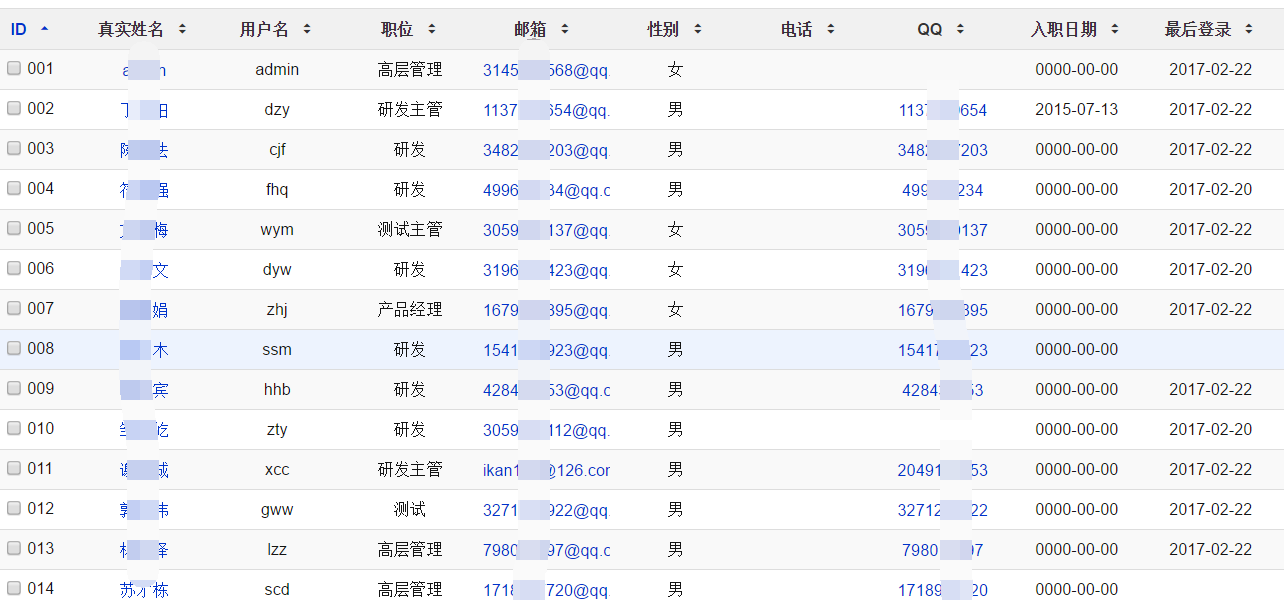Click the QQ number link for hhb
Viewport: 1284px width, 605px height.
(x=942, y=390)
